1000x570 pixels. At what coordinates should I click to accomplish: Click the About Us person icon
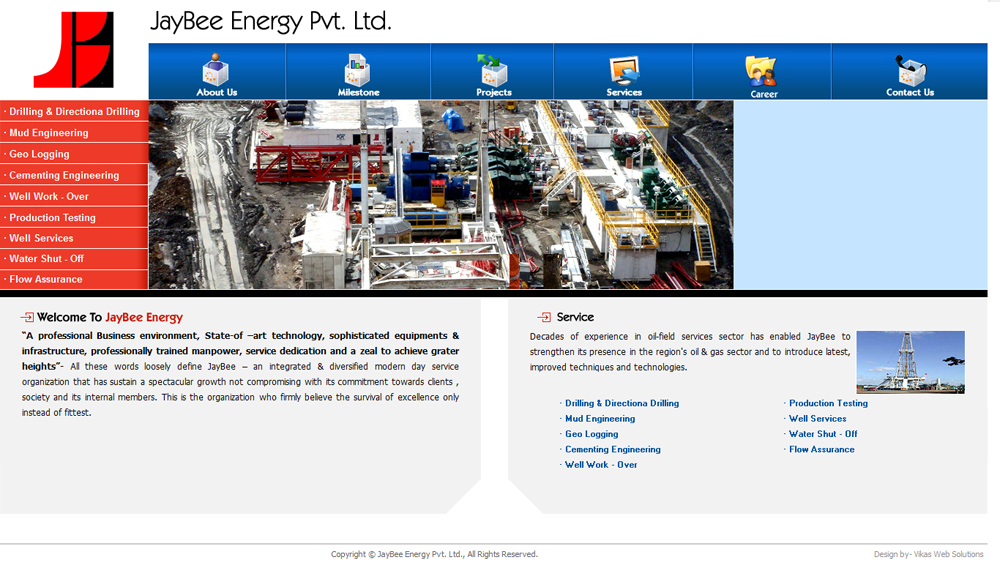tap(216, 69)
